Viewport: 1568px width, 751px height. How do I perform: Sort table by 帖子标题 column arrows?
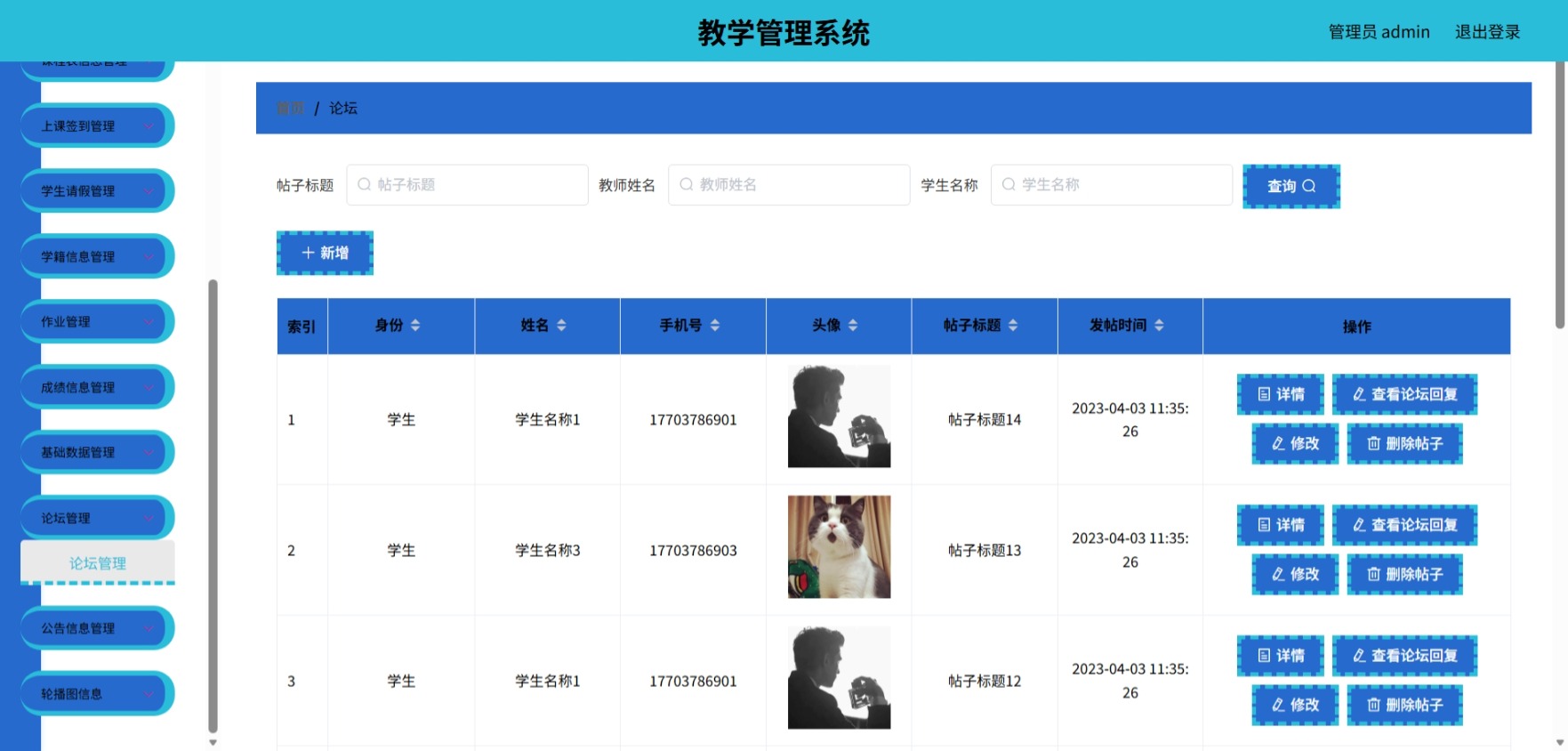click(1013, 326)
